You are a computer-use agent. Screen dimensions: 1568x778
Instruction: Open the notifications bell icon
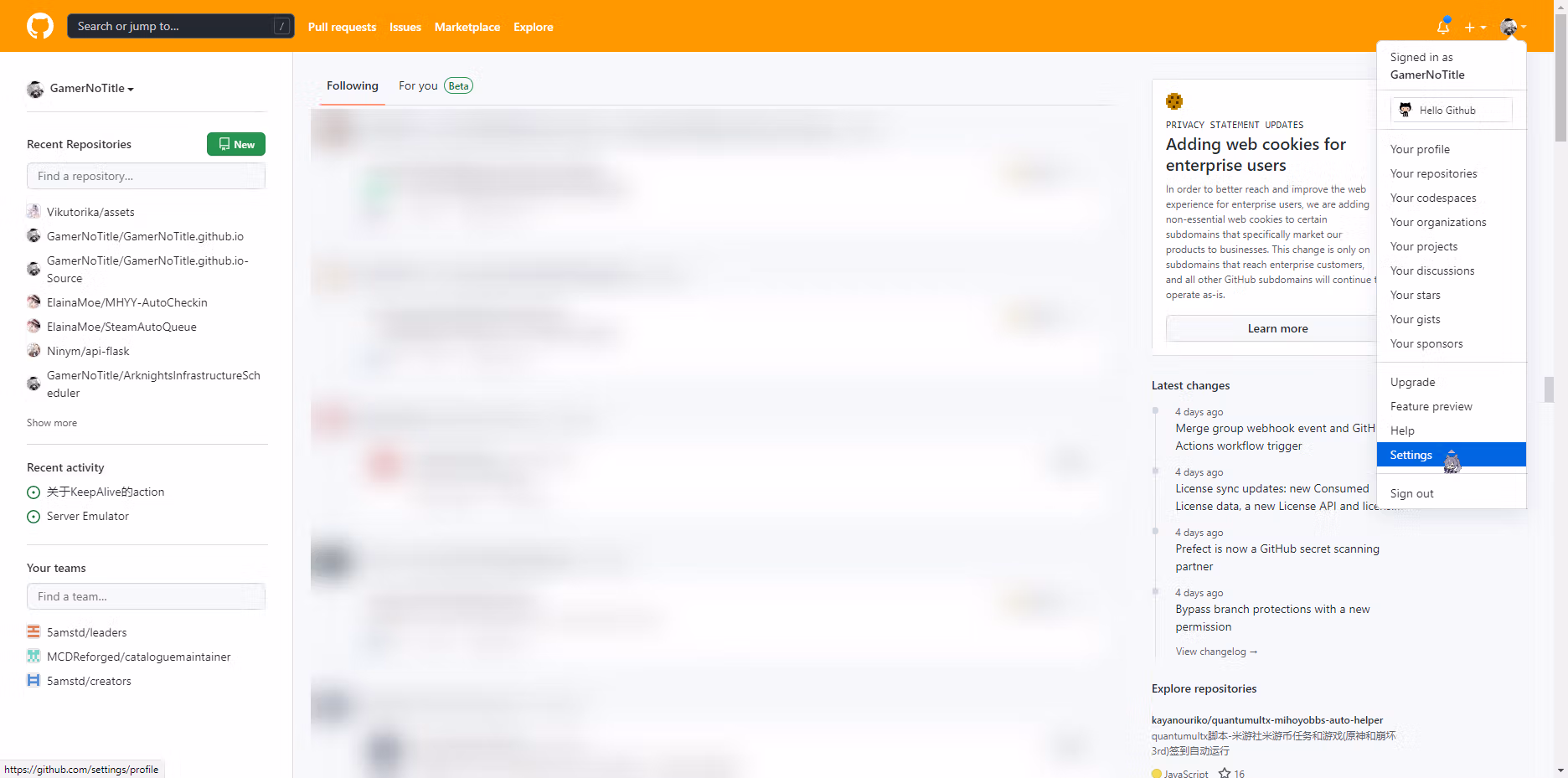[x=1443, y=27]
